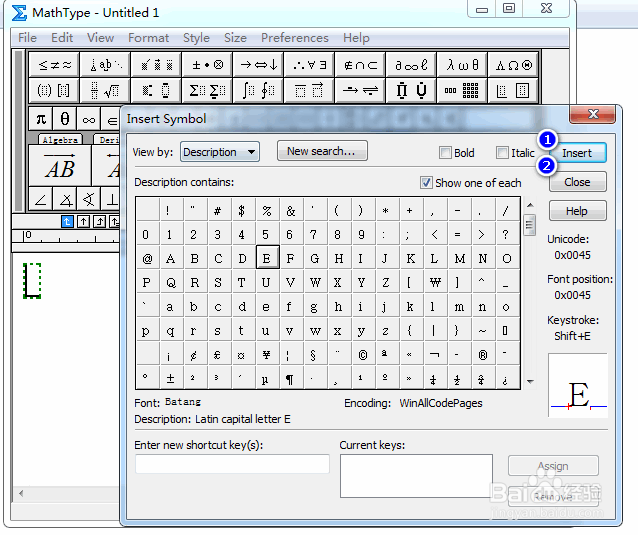This screenshot has width=638, height=535.
Task: Open the Edit menu
Action: click(x=62, y=38)
